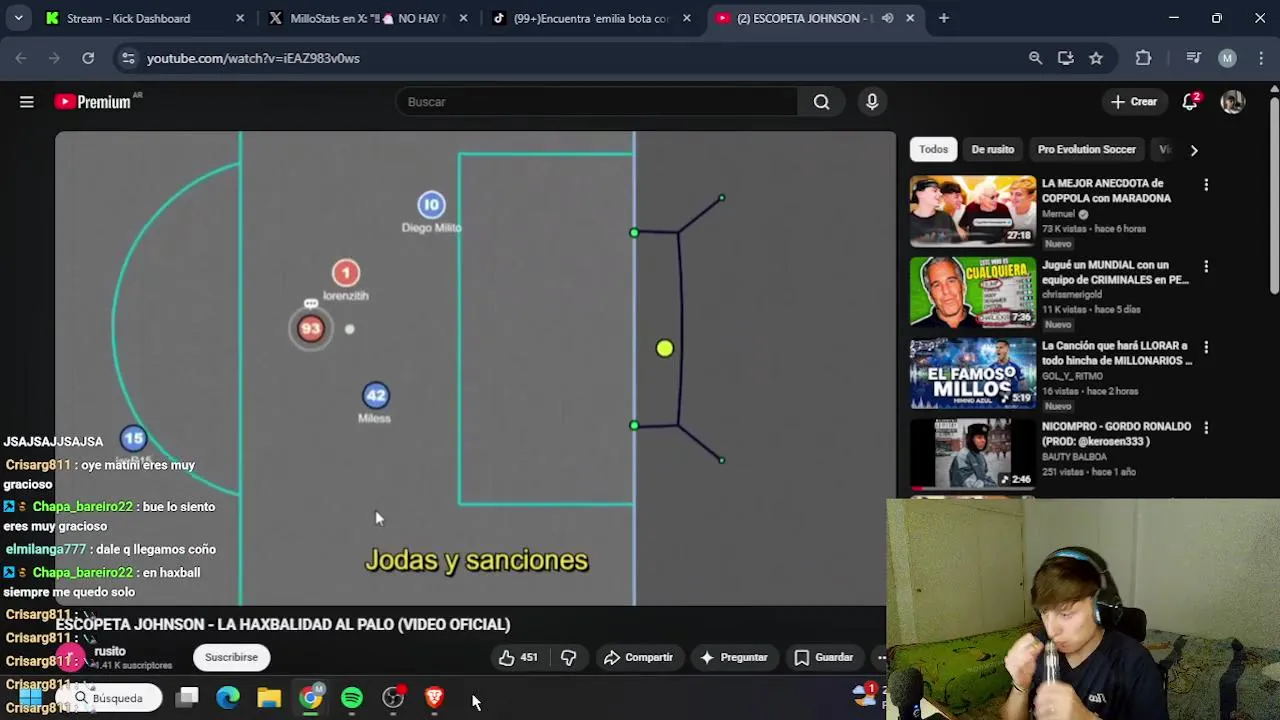1280x720 pixels.
Task: Open a new browser tab
Action: tap(944, 18)
